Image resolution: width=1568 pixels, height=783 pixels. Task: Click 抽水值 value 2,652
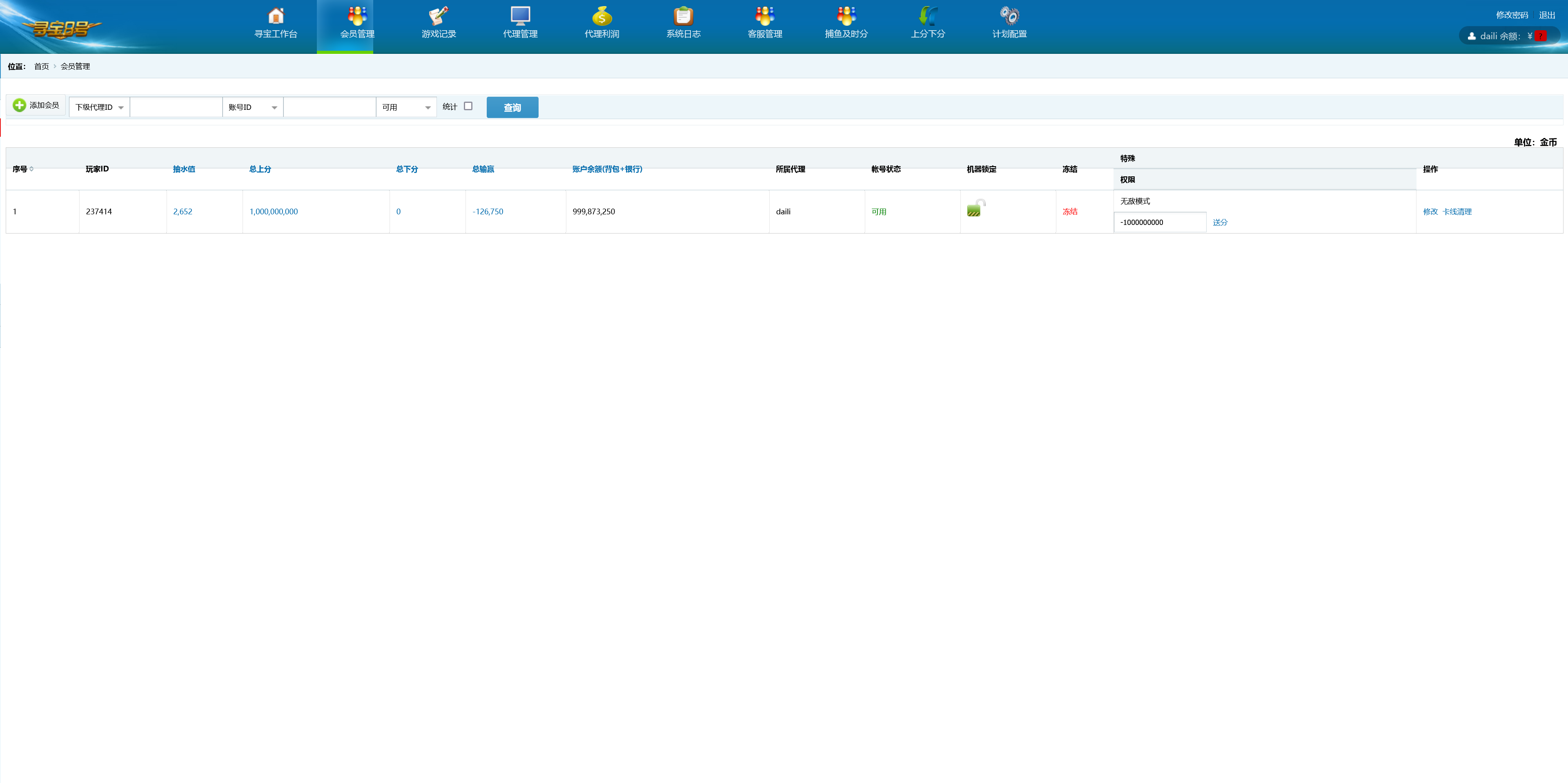pos(183,212)
